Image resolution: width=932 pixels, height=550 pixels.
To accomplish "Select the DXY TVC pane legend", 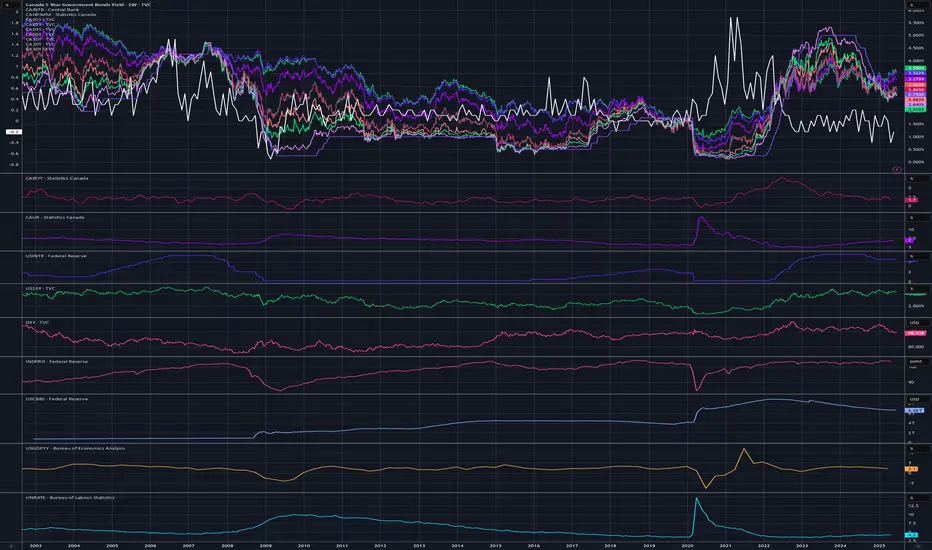I will point(37,322).
